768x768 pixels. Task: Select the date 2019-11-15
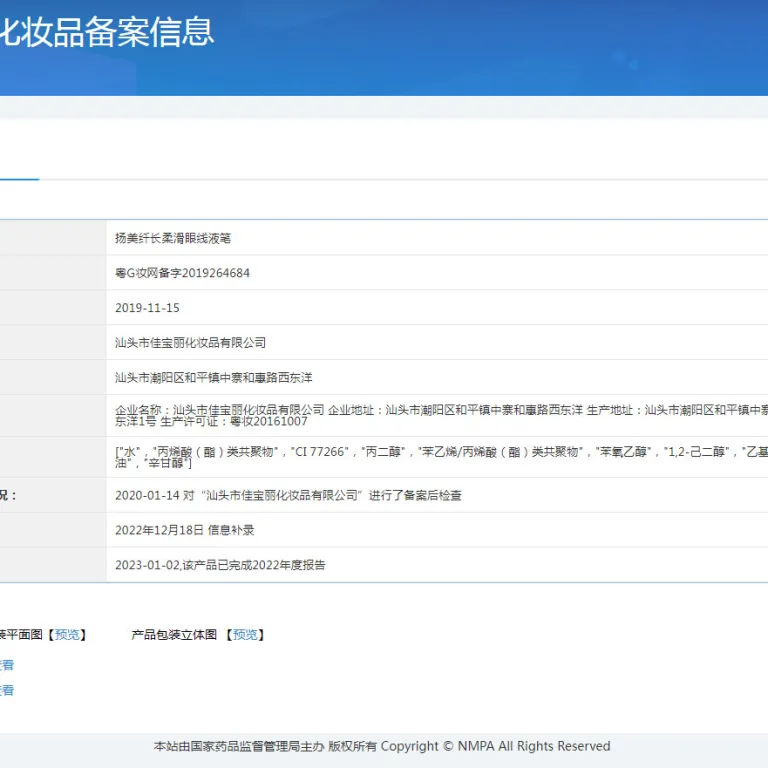coord(147,308)
